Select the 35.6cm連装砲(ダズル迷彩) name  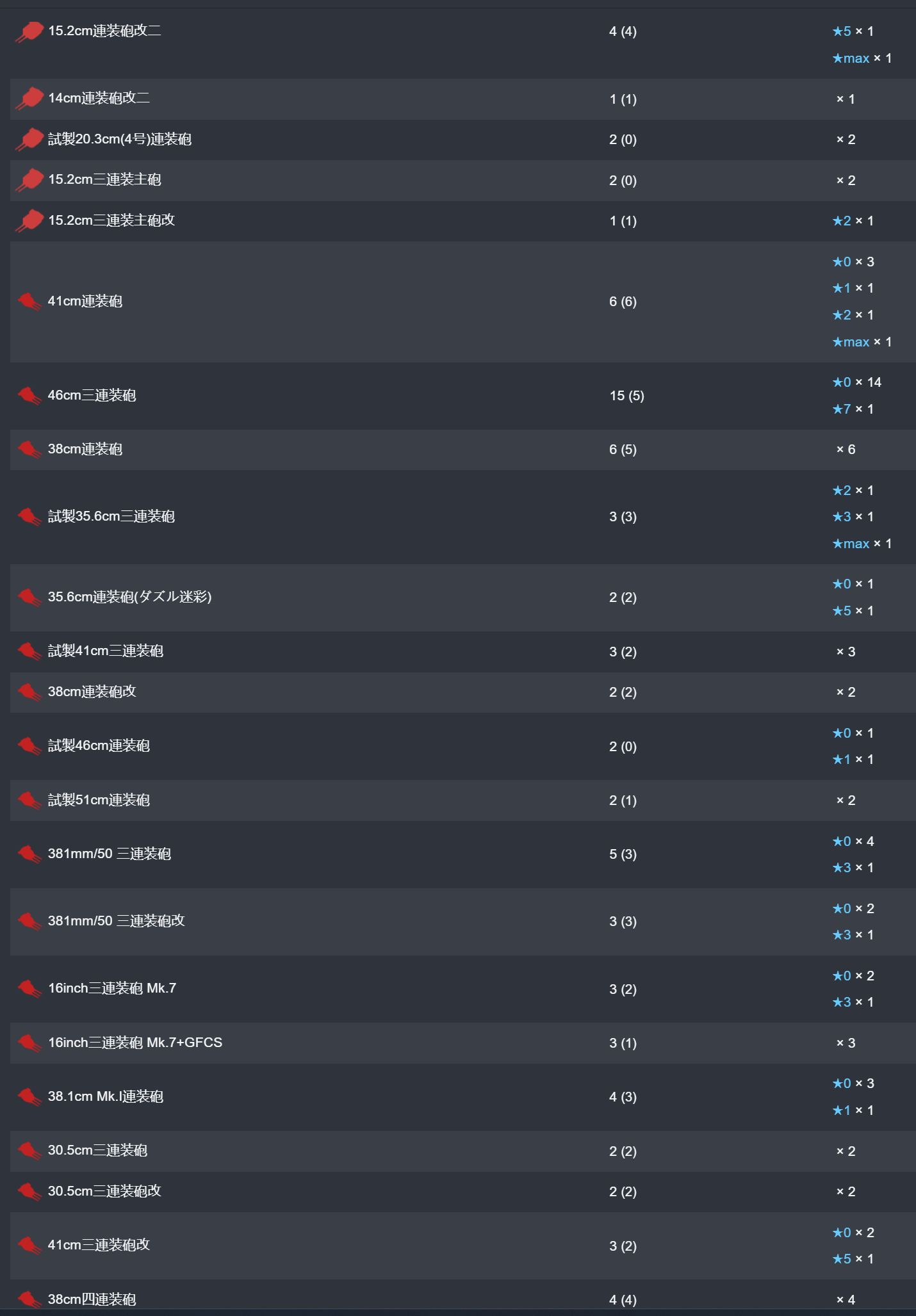tap(130, 597)
